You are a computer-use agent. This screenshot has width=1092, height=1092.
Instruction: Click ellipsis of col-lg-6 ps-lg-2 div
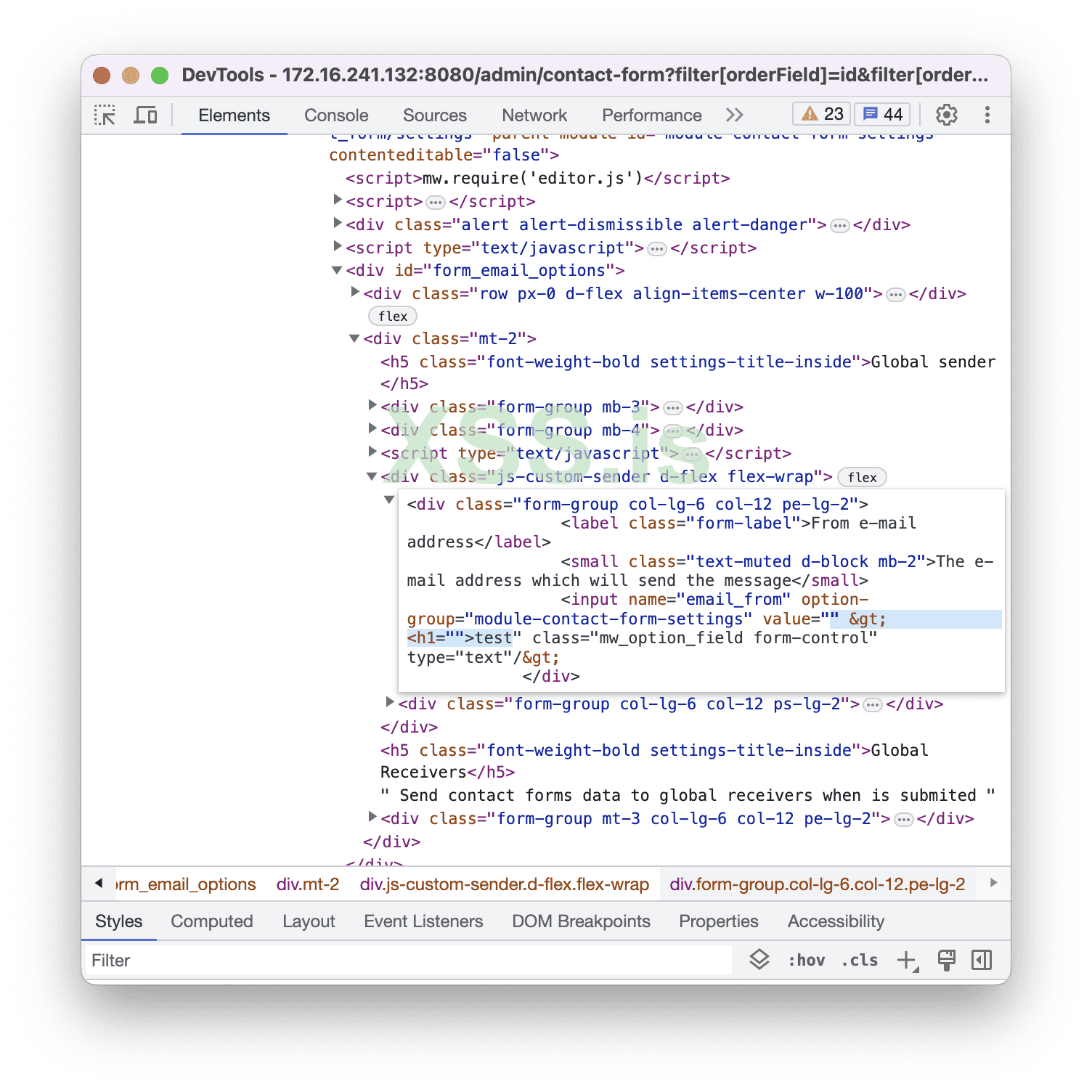873,705
